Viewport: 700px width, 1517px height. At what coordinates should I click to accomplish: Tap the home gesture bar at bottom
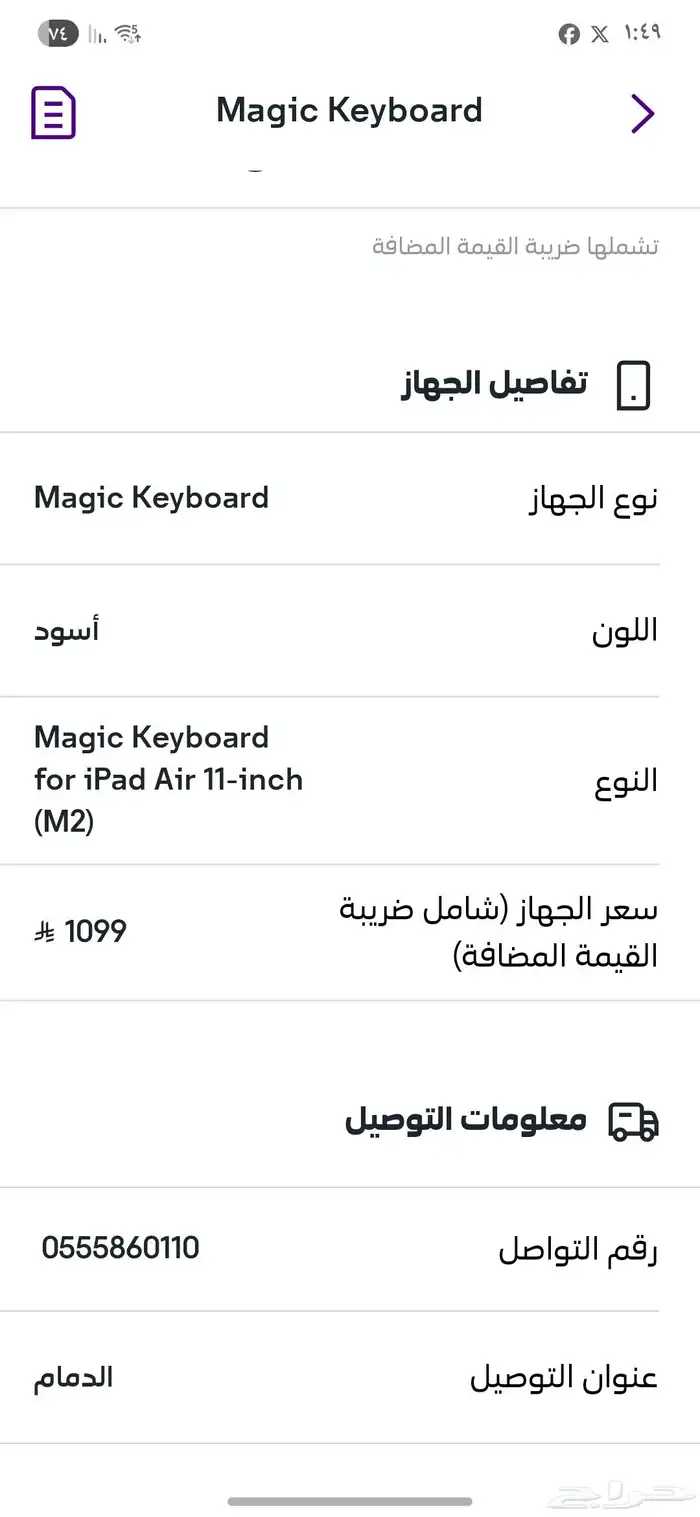tap(350, 1501)
